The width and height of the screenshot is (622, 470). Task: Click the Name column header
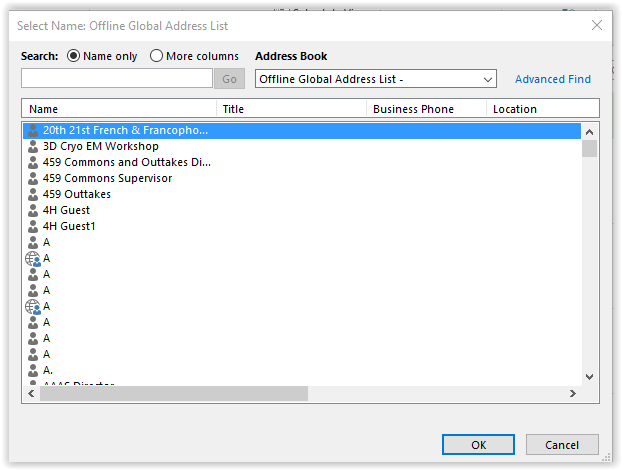coord(119,109)
